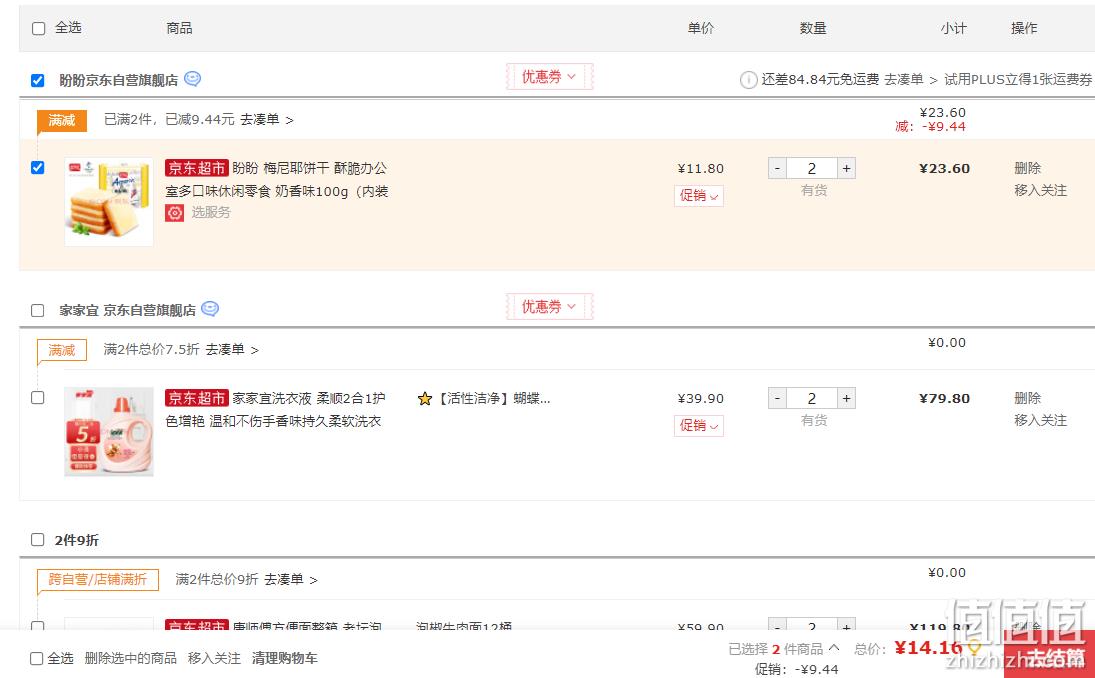Image resolution: width=1095 pixels, height=678 pixels.
Task: Click 【活性洁净】蝴蝶... variant text
Action: (x=493, y=399)
